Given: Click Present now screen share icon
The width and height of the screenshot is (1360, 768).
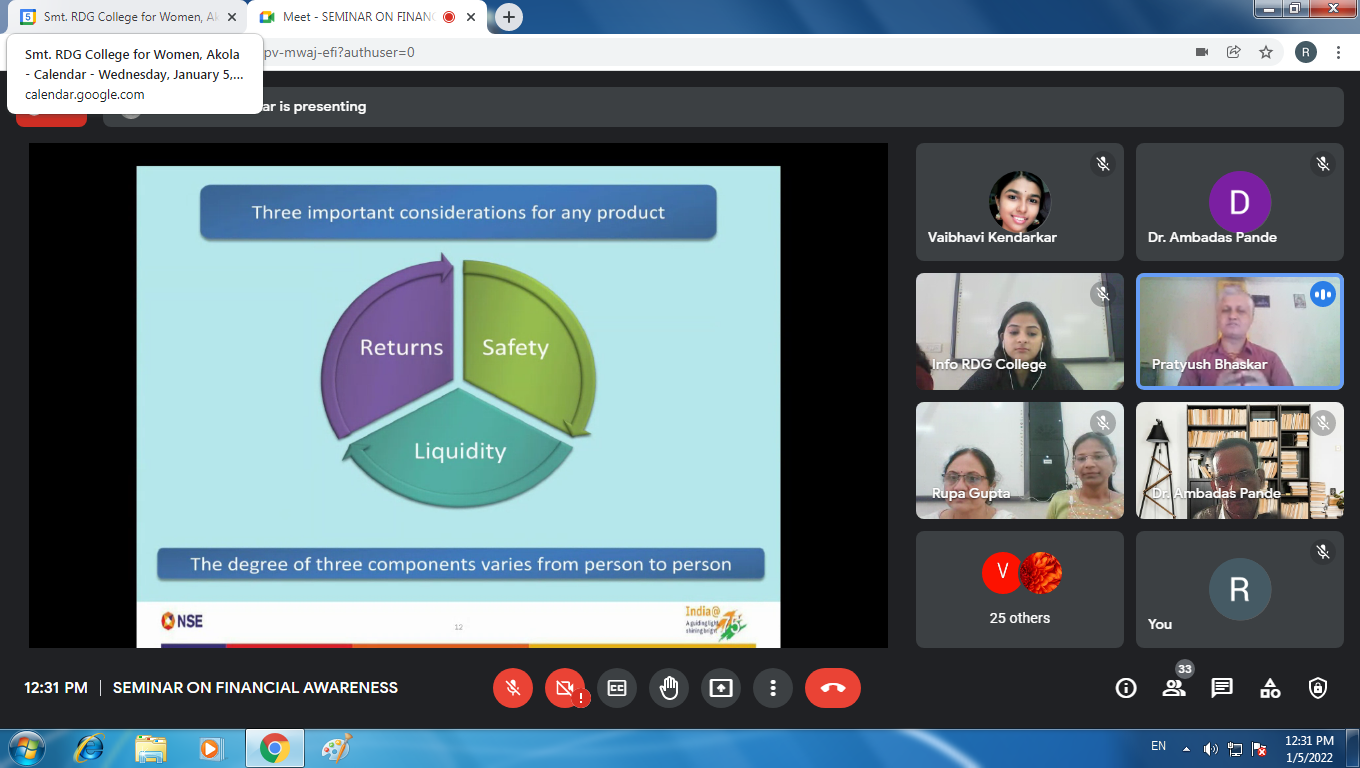Looking at the screenshot, I should click(x=721, y=688).
